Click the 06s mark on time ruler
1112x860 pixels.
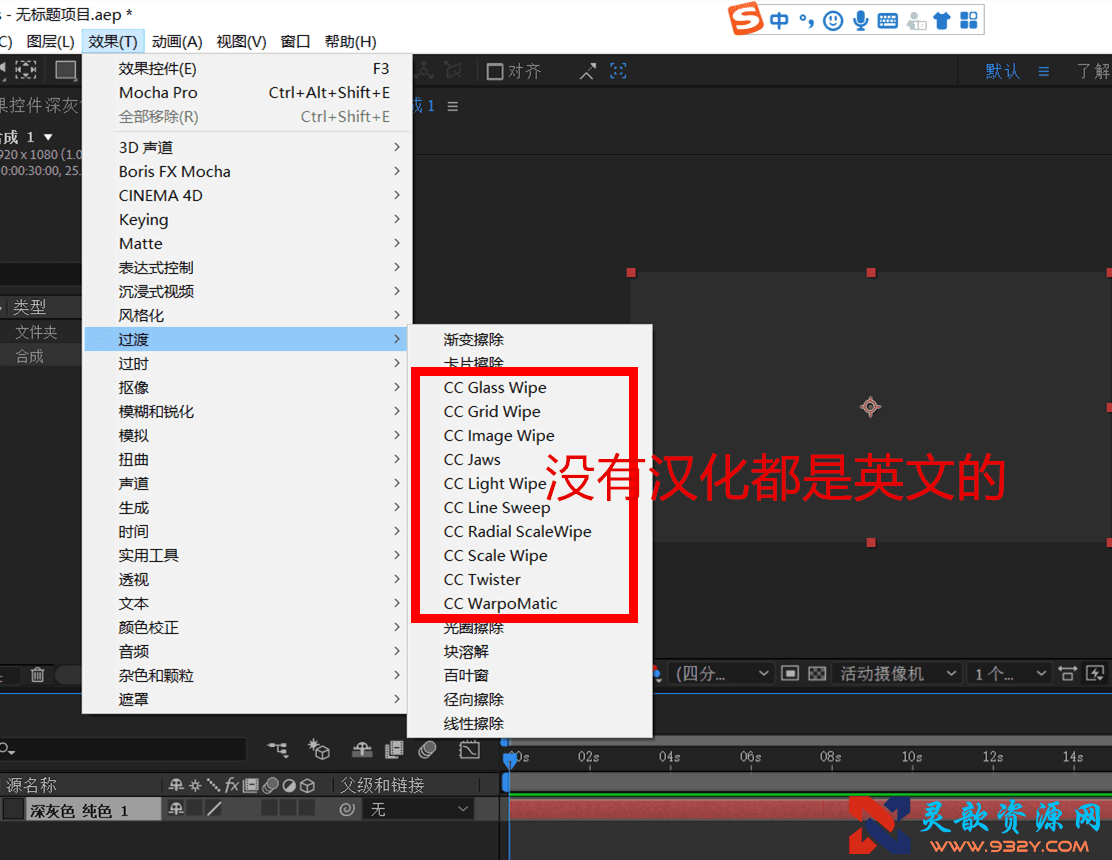tap(750, 757)
